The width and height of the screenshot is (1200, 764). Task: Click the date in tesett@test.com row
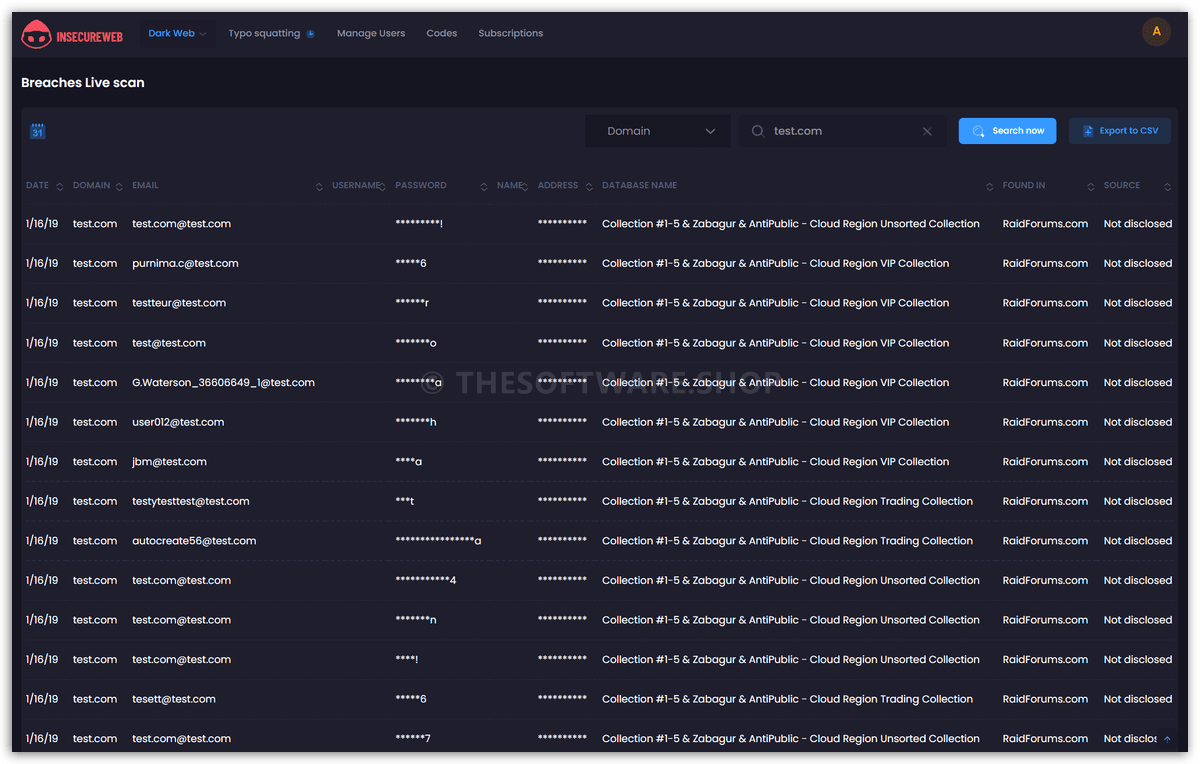(x=42, y=699)
